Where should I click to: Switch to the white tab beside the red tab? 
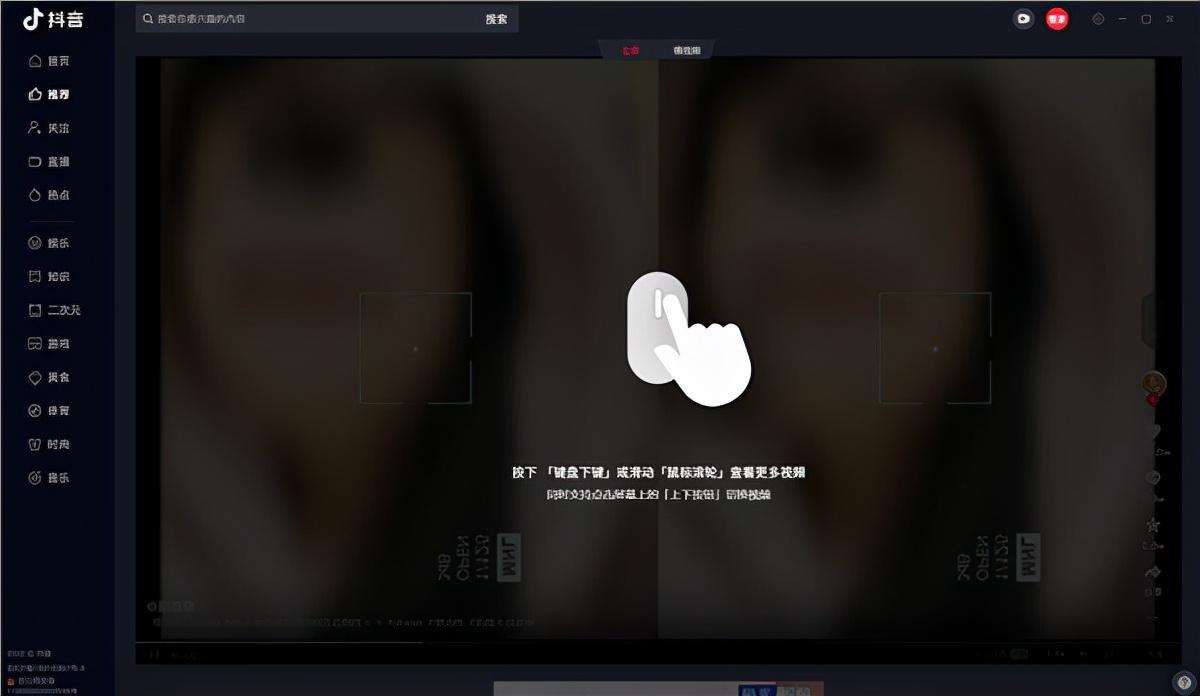tap(687, 50)
